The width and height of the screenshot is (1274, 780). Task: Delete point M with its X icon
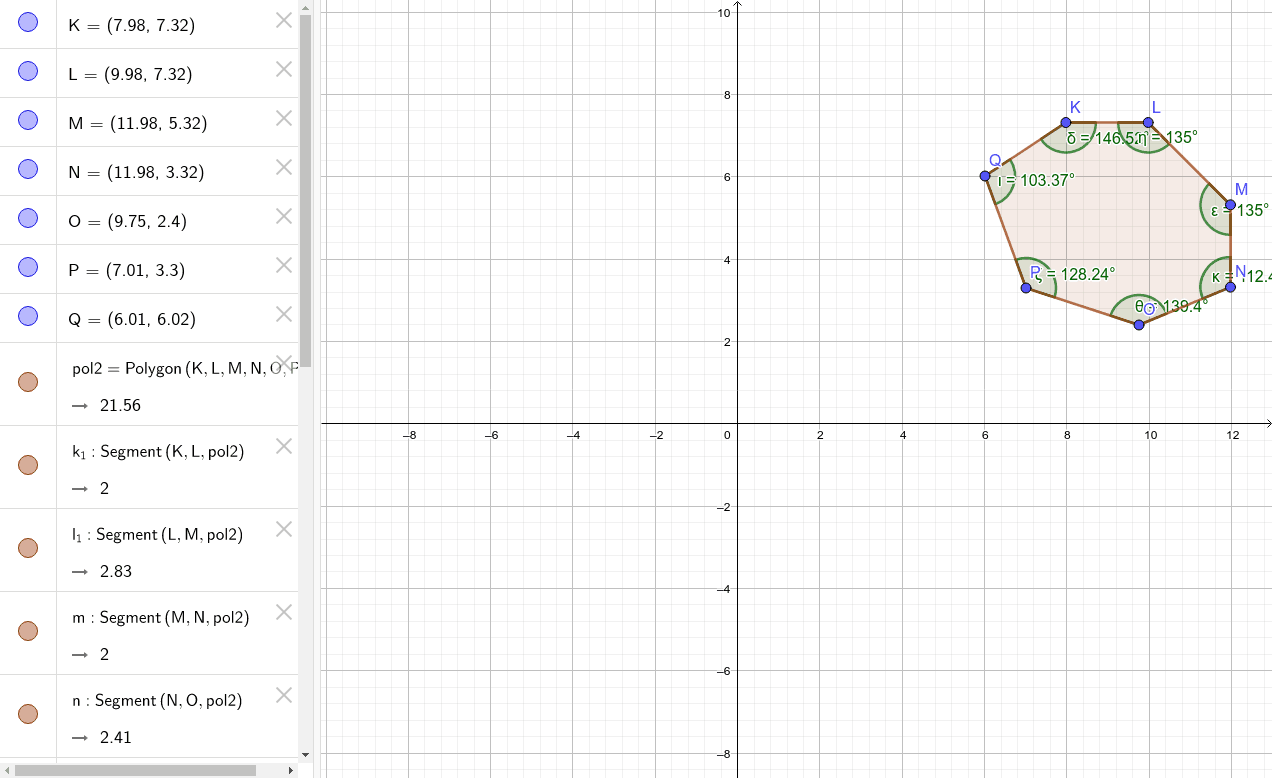(284, 118)
